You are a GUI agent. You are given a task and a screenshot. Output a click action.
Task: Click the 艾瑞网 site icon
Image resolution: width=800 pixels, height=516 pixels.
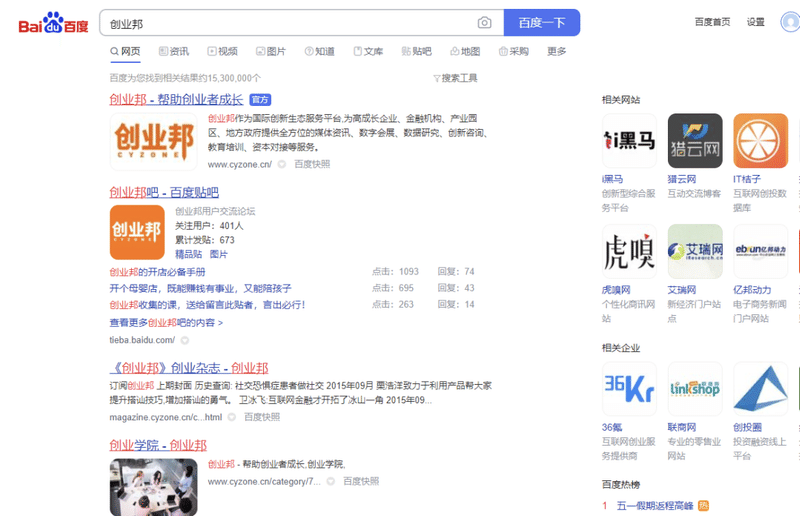click(x=695, y=251)
